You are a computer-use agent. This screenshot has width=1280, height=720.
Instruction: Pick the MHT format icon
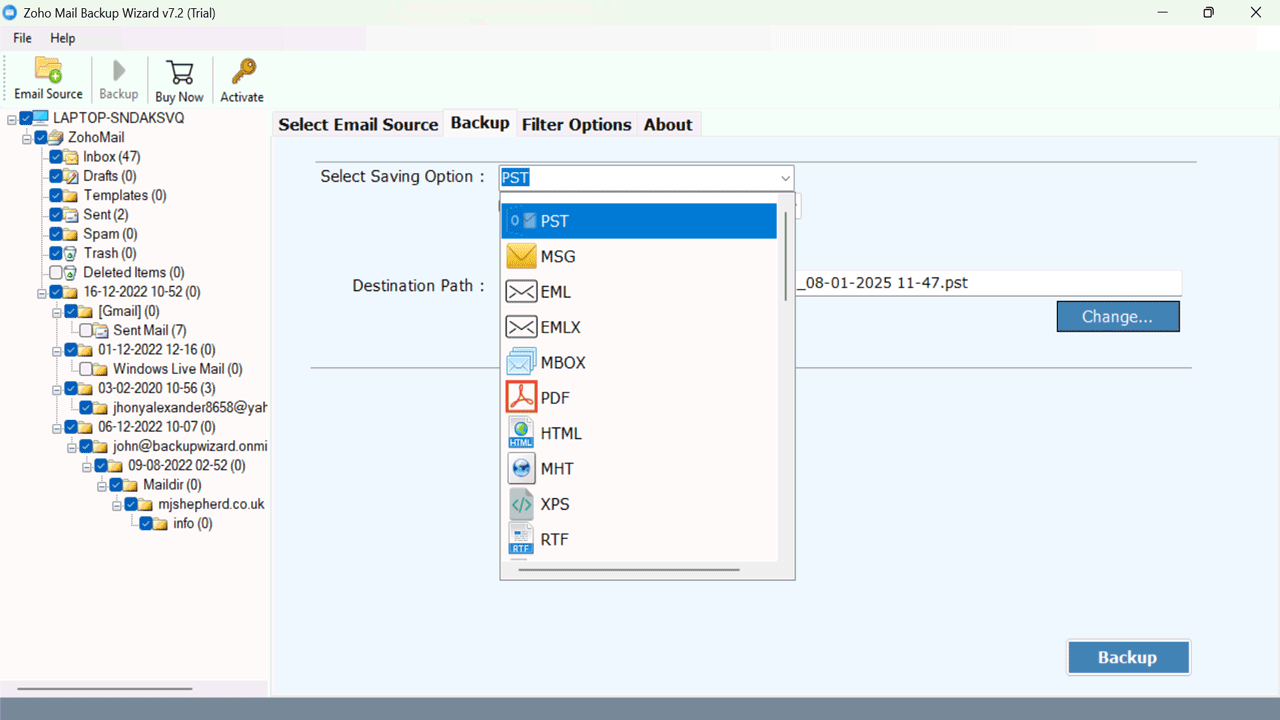coord(521,468)
